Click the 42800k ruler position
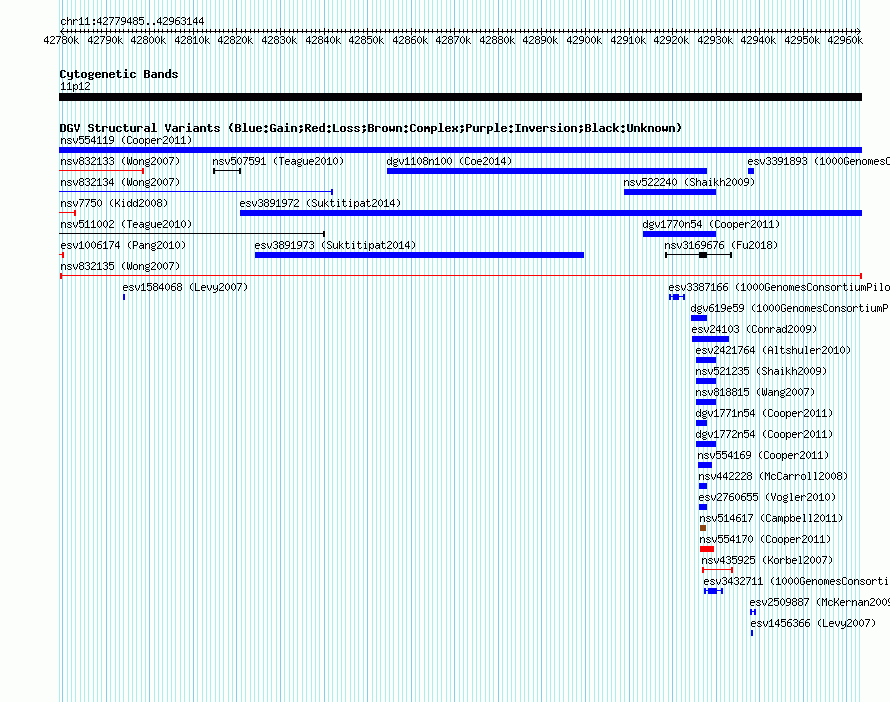Viewport: 890px width, 702px height. pos(148,40)
